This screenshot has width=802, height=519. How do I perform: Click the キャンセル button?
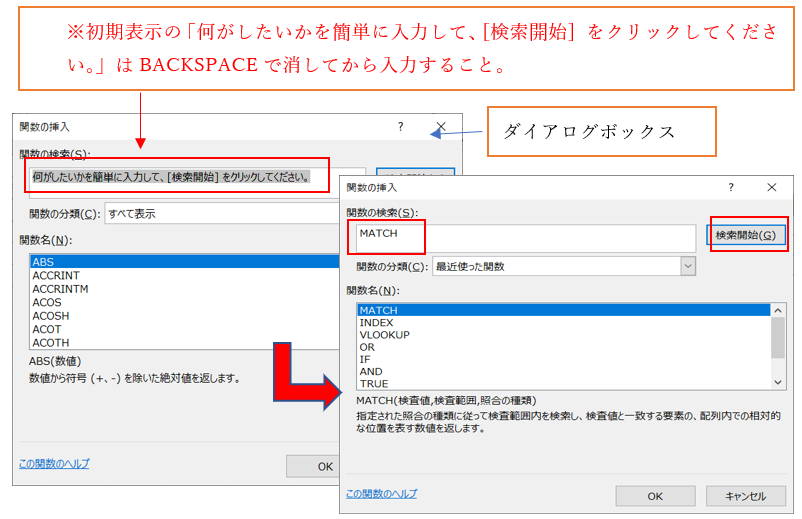744,496
